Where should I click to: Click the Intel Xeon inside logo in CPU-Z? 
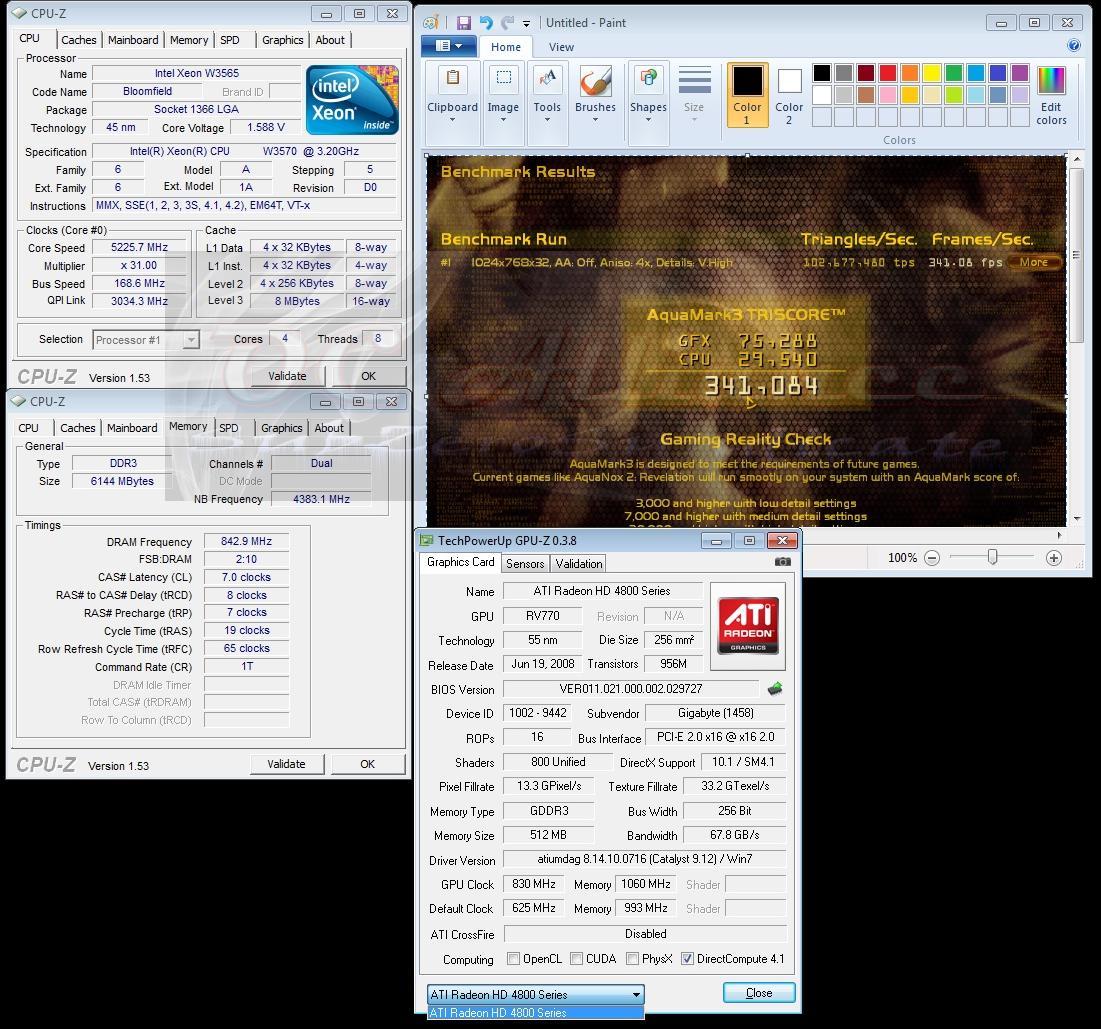pyautogui.click(x=352, y=100)
